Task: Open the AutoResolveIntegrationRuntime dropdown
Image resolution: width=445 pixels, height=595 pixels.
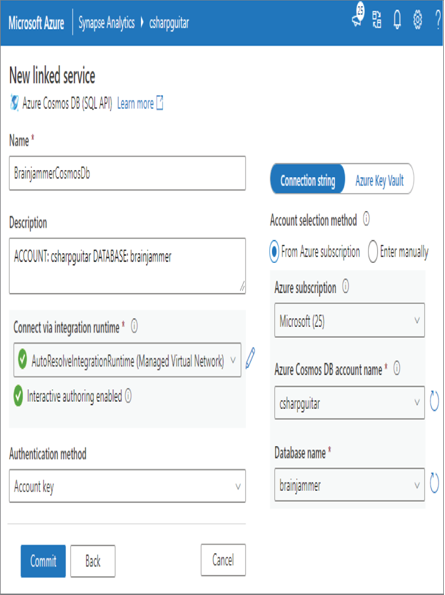Action: point(127,360)
